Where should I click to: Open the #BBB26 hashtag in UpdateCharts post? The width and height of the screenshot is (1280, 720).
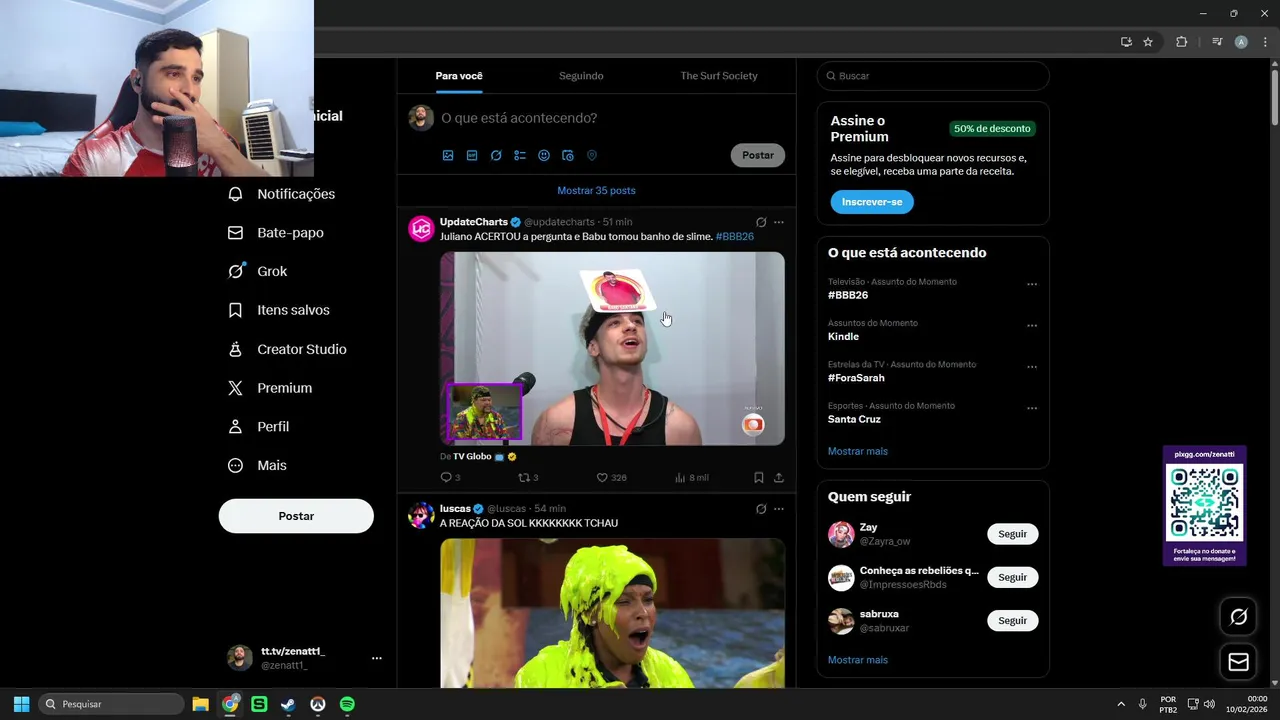735,237
